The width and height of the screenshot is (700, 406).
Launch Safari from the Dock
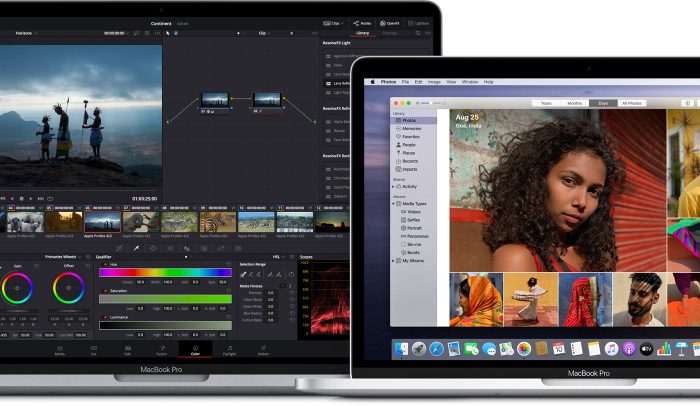click(436, 349)
